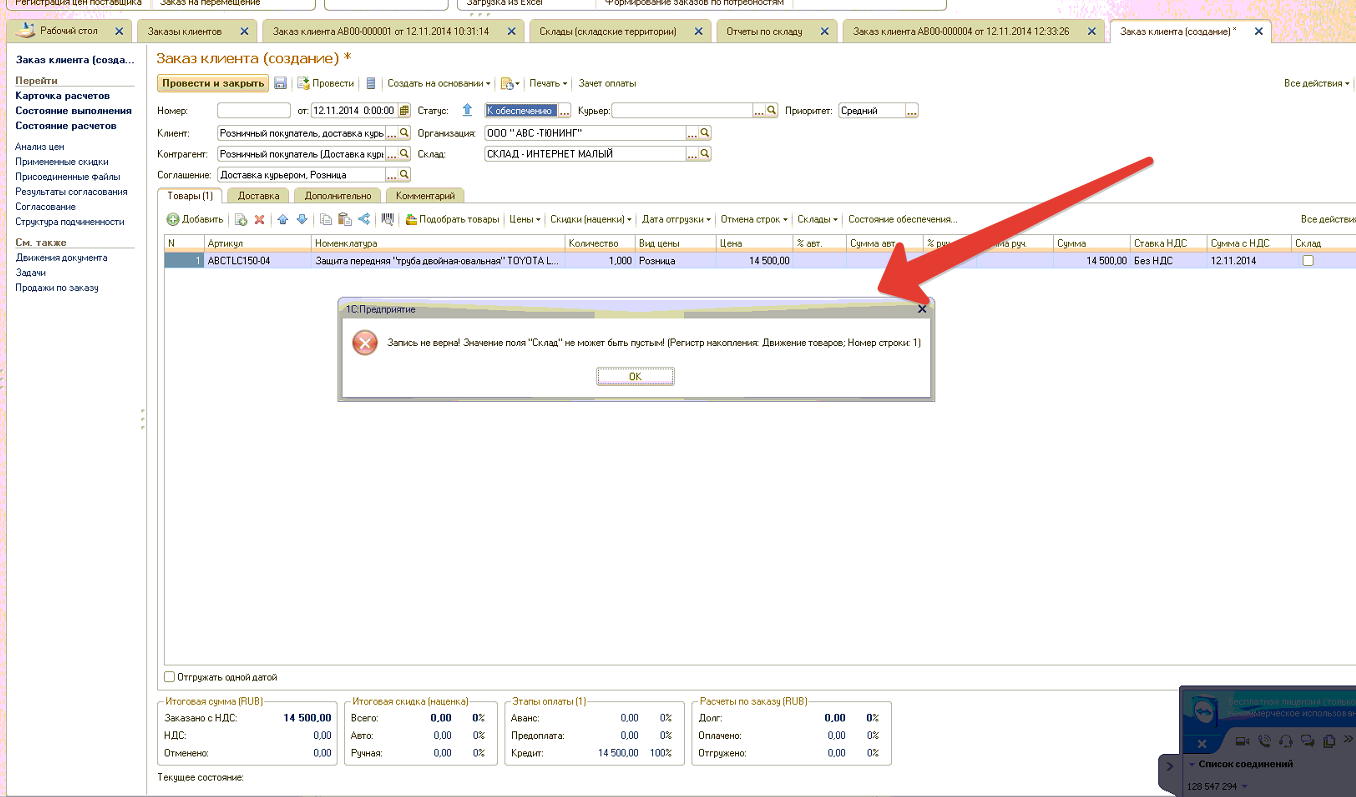Toggle the 'Отгружать одной датой' checkbox
Image resolution: width=1356 pixels, height=797 pixels.
(x=169, y=677)
